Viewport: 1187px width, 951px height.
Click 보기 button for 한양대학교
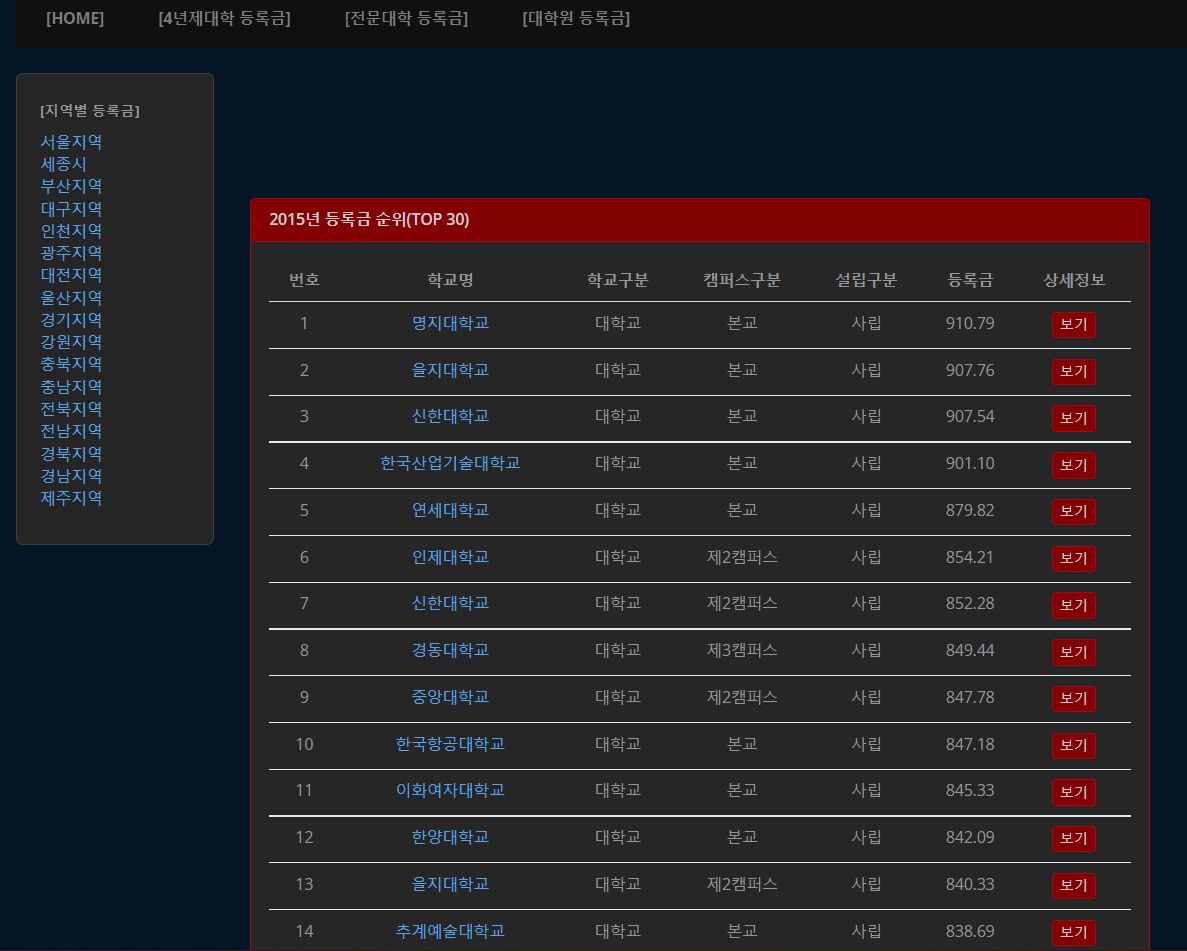click(x=1073, y=839)
